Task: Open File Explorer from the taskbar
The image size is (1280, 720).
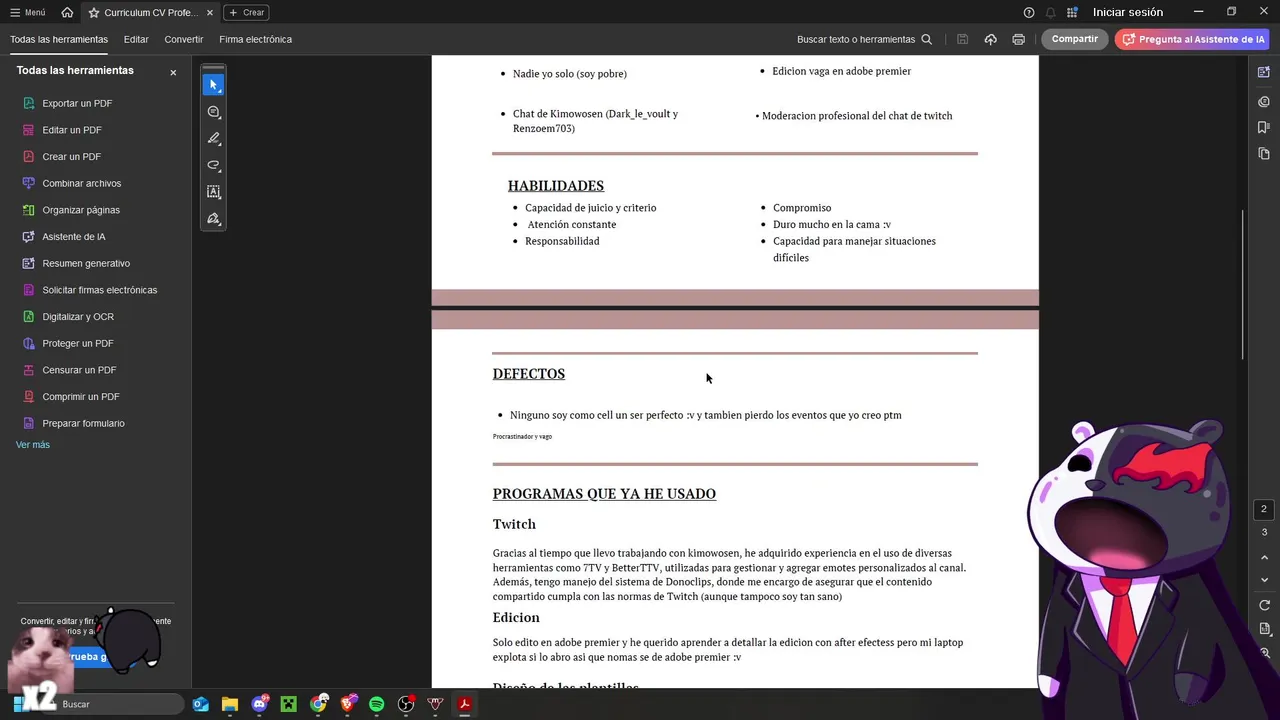Action: [229, 704]
